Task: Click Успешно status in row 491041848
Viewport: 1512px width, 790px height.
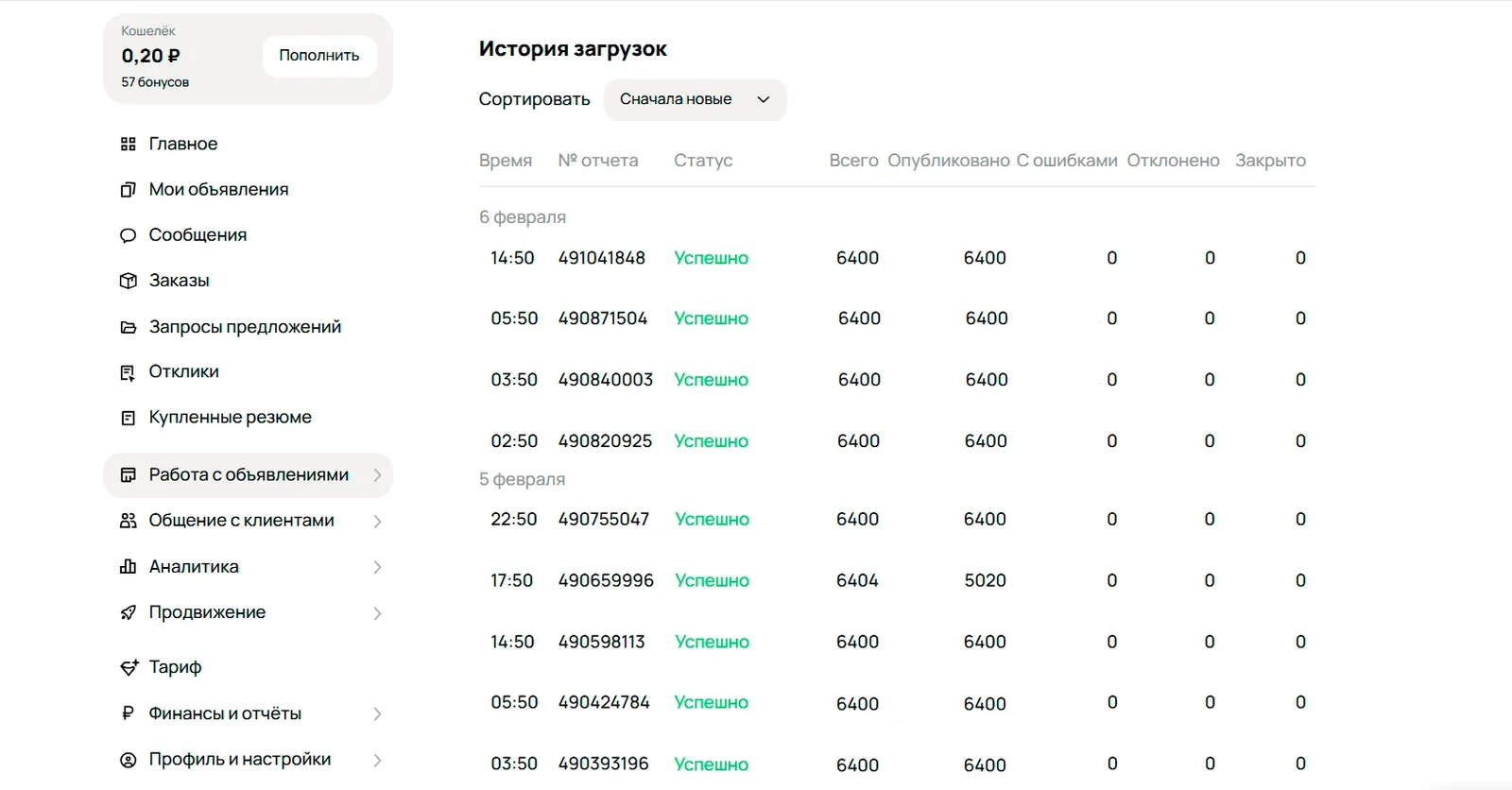Action: click(711, 258)
